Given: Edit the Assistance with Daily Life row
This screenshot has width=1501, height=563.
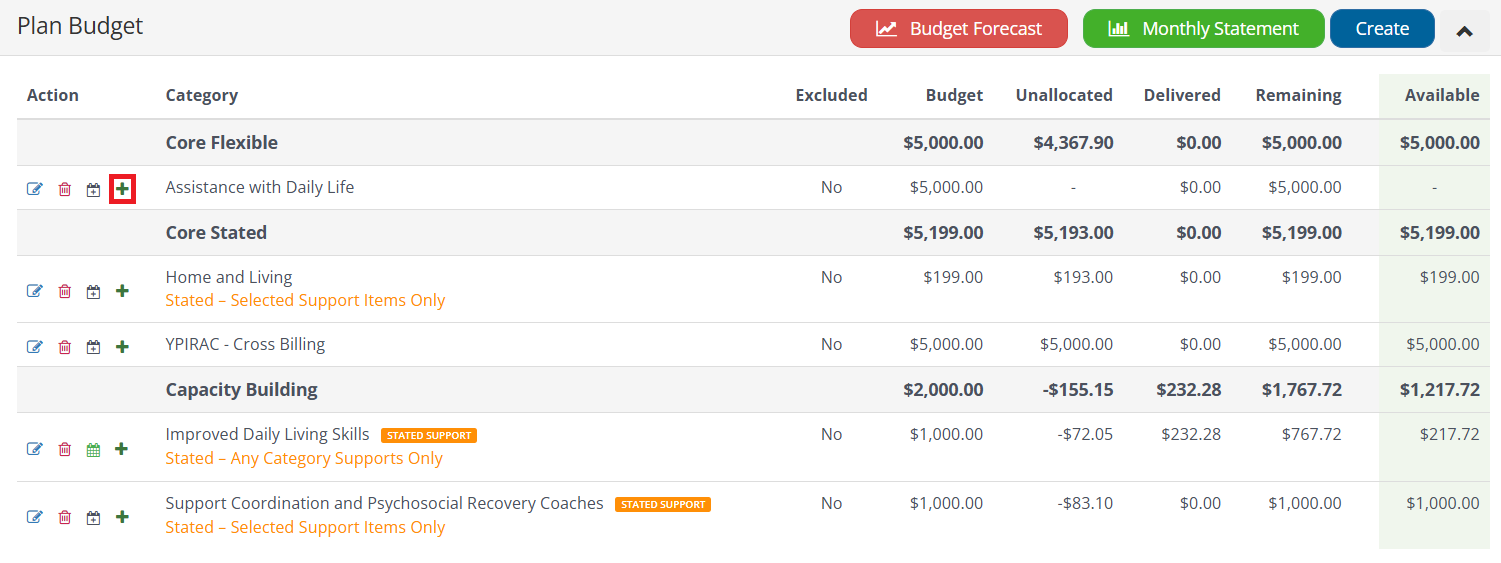Looking at the screenshot, I should [35, 189].
